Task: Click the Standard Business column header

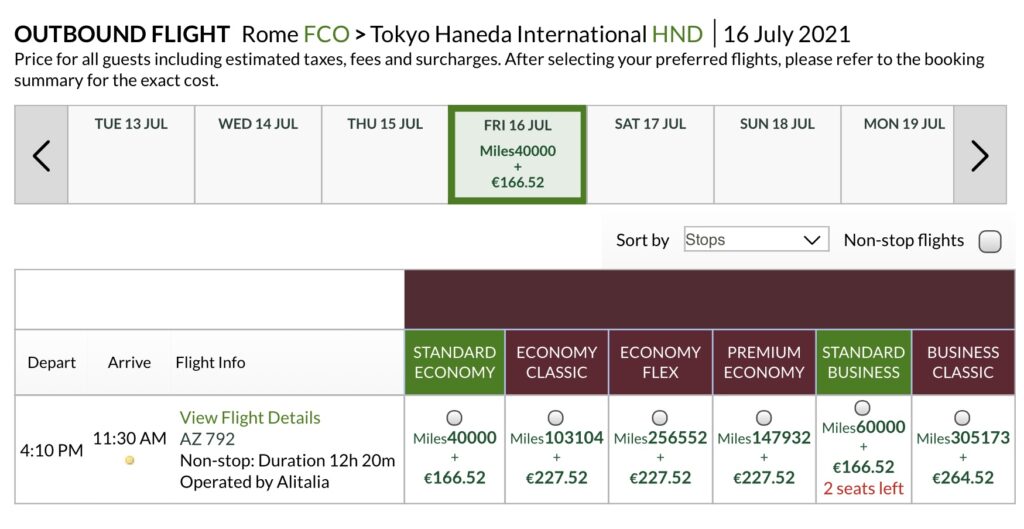Action: 863,362
